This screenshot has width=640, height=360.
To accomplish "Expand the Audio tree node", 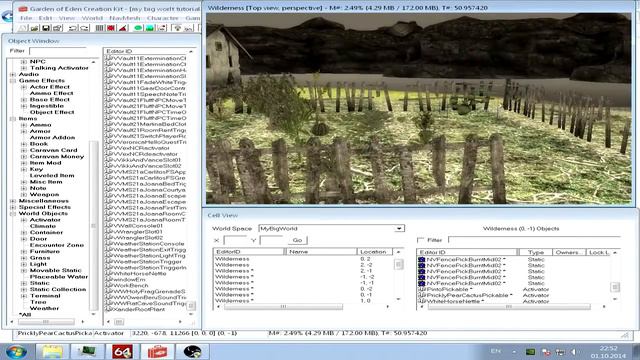I will 13,74.
